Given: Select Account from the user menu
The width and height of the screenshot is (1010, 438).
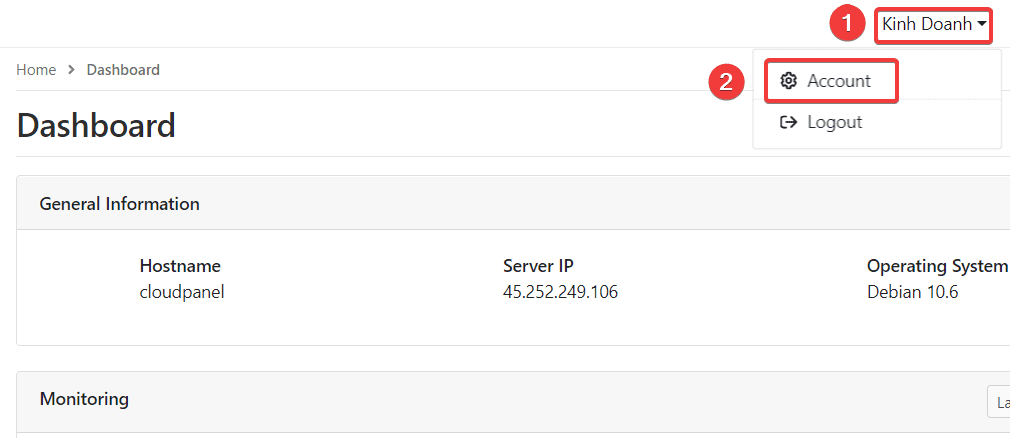Looking at the screenshot, I should pyautogui.click(x=831, y=81).
